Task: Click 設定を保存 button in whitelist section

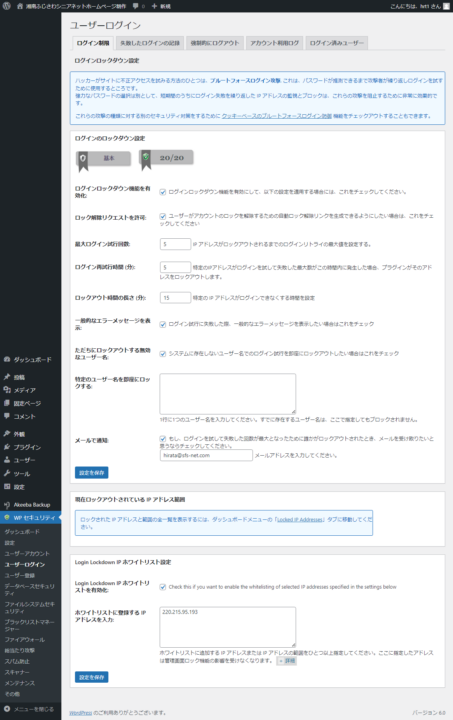Action: click(x=91, y=677)
